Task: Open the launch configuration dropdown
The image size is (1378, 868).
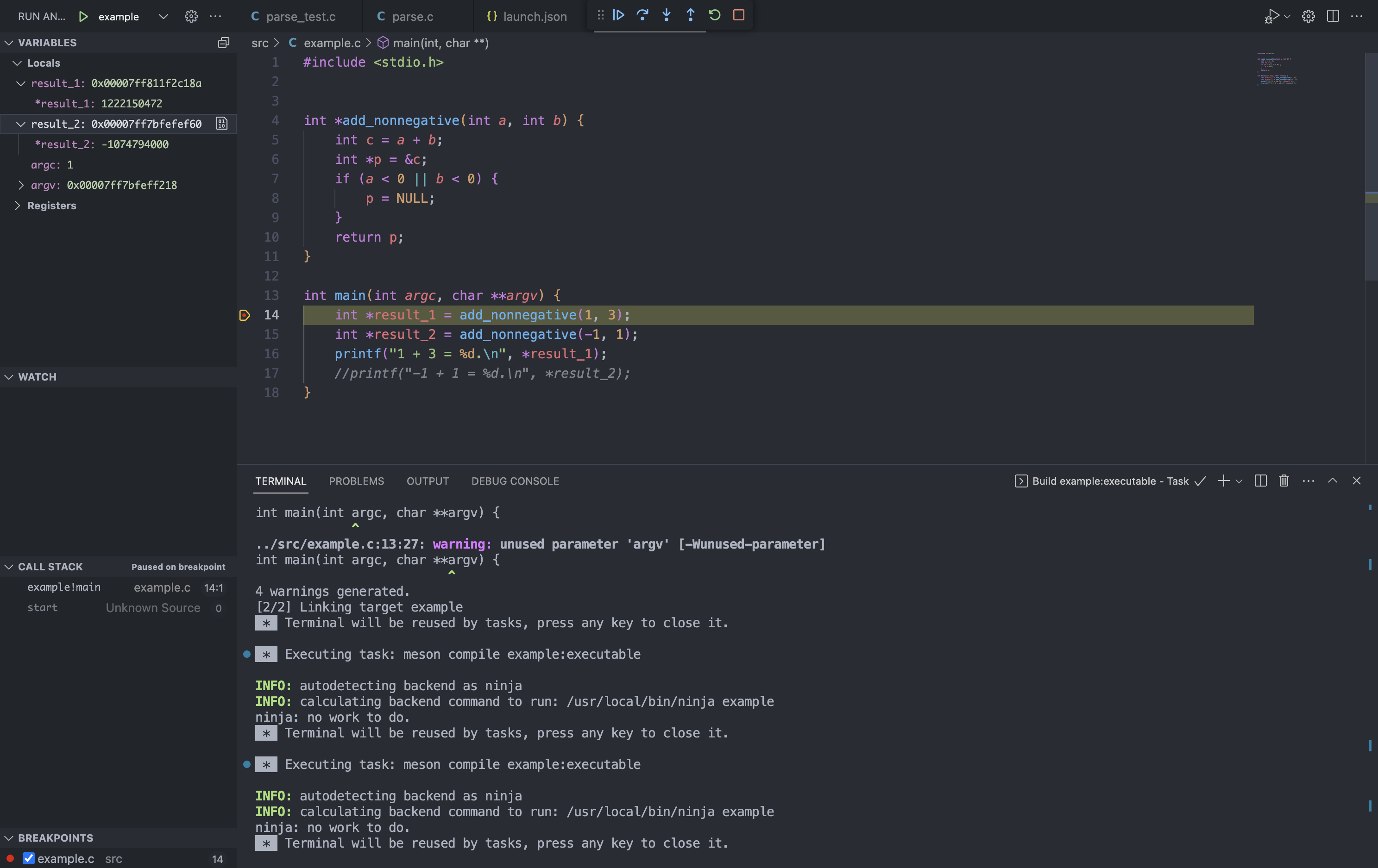Action: [x=163, y=16]
